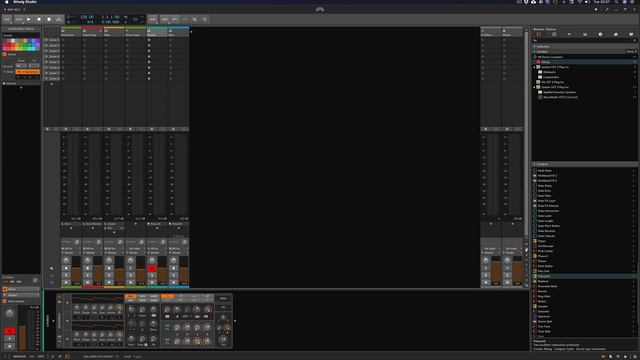The width and height of the screenshot is (640, 360).
Task: Select Phase-4 in the device list
Action: click(584, 256)
